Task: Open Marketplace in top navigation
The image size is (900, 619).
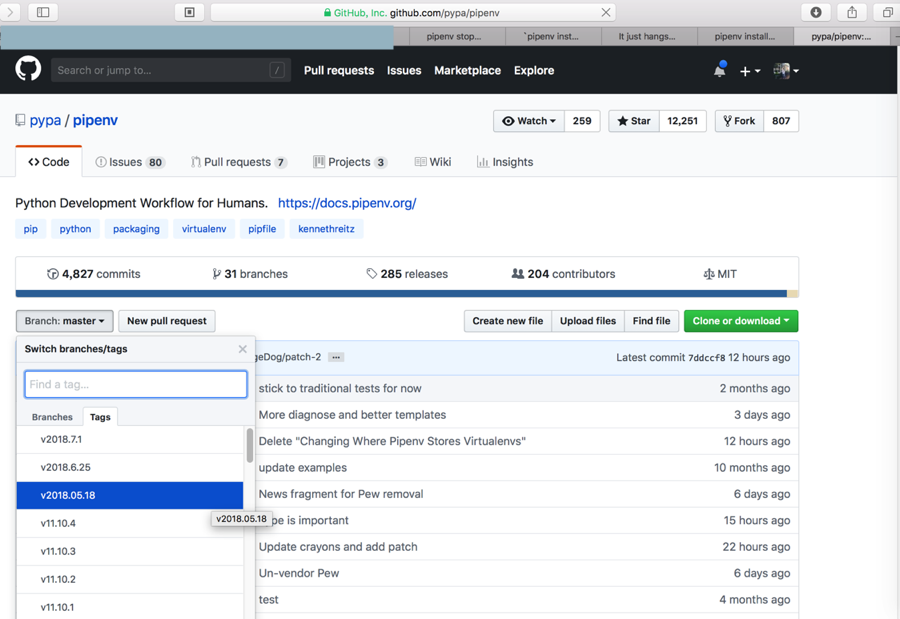Action: [467, 70]
